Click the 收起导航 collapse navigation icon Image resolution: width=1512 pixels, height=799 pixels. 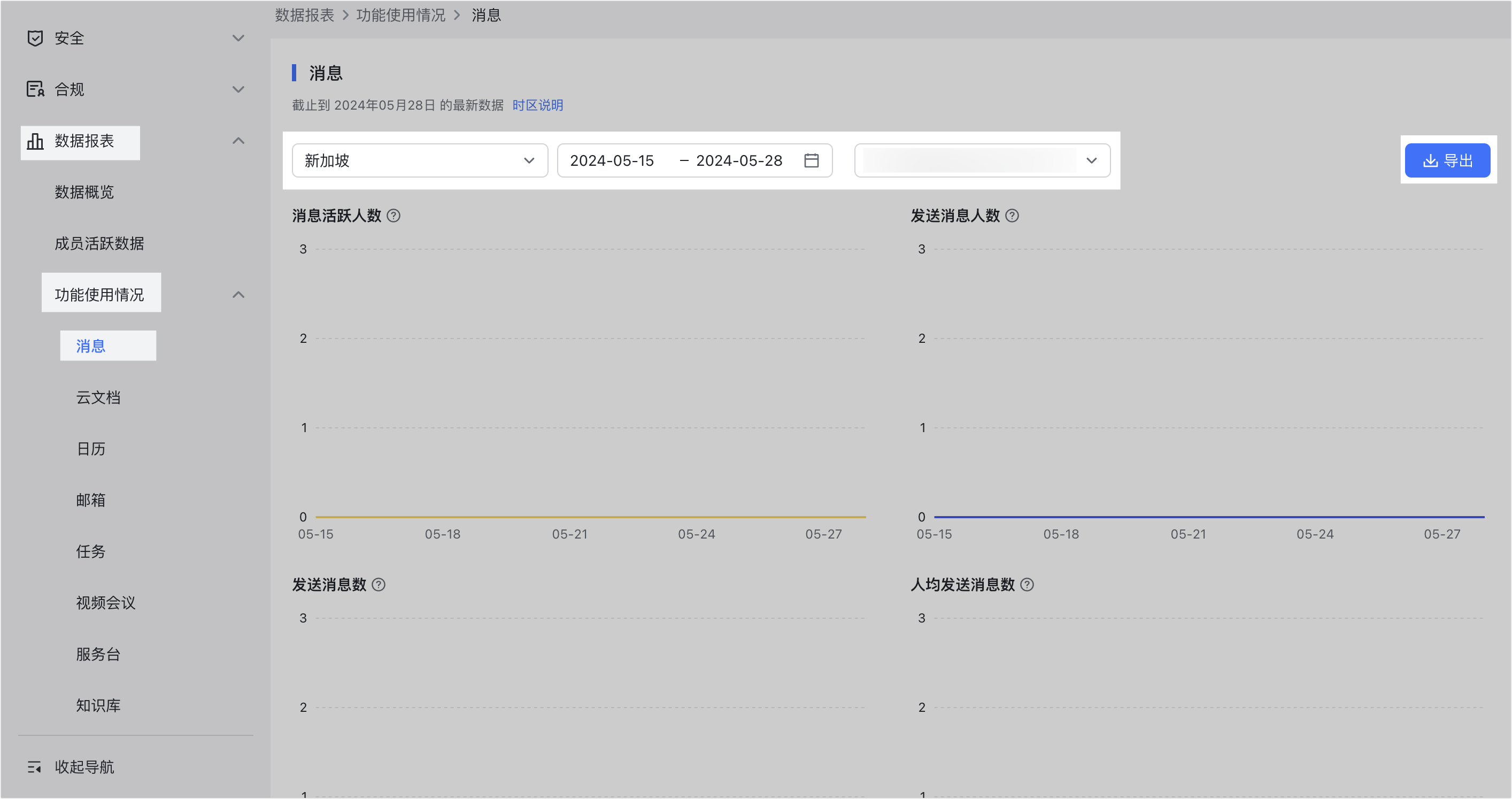click(x=34, y=767)
